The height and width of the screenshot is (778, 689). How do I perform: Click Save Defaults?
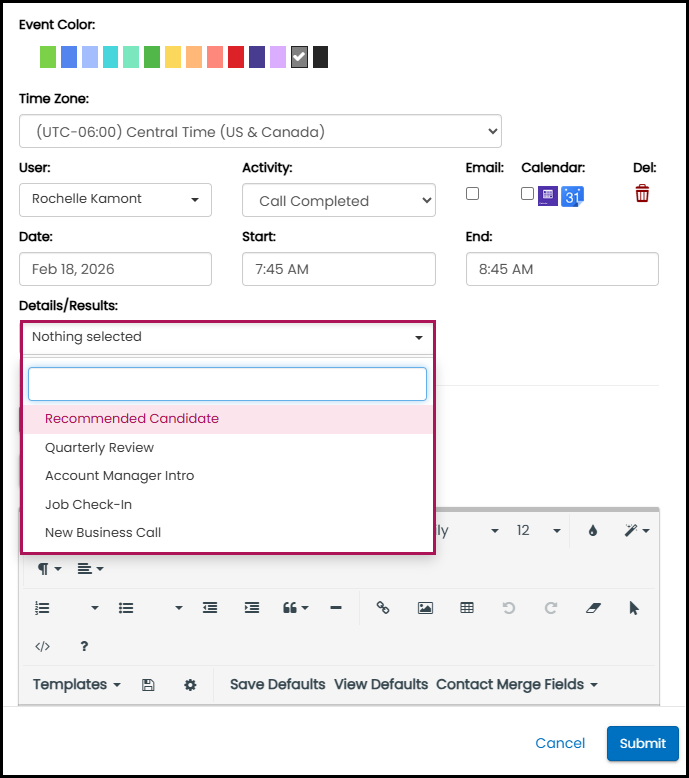(277, 685)
